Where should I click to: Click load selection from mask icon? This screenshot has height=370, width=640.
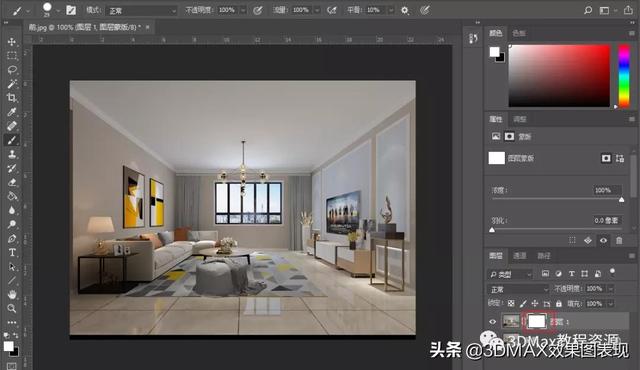click(x=572, y=241)
